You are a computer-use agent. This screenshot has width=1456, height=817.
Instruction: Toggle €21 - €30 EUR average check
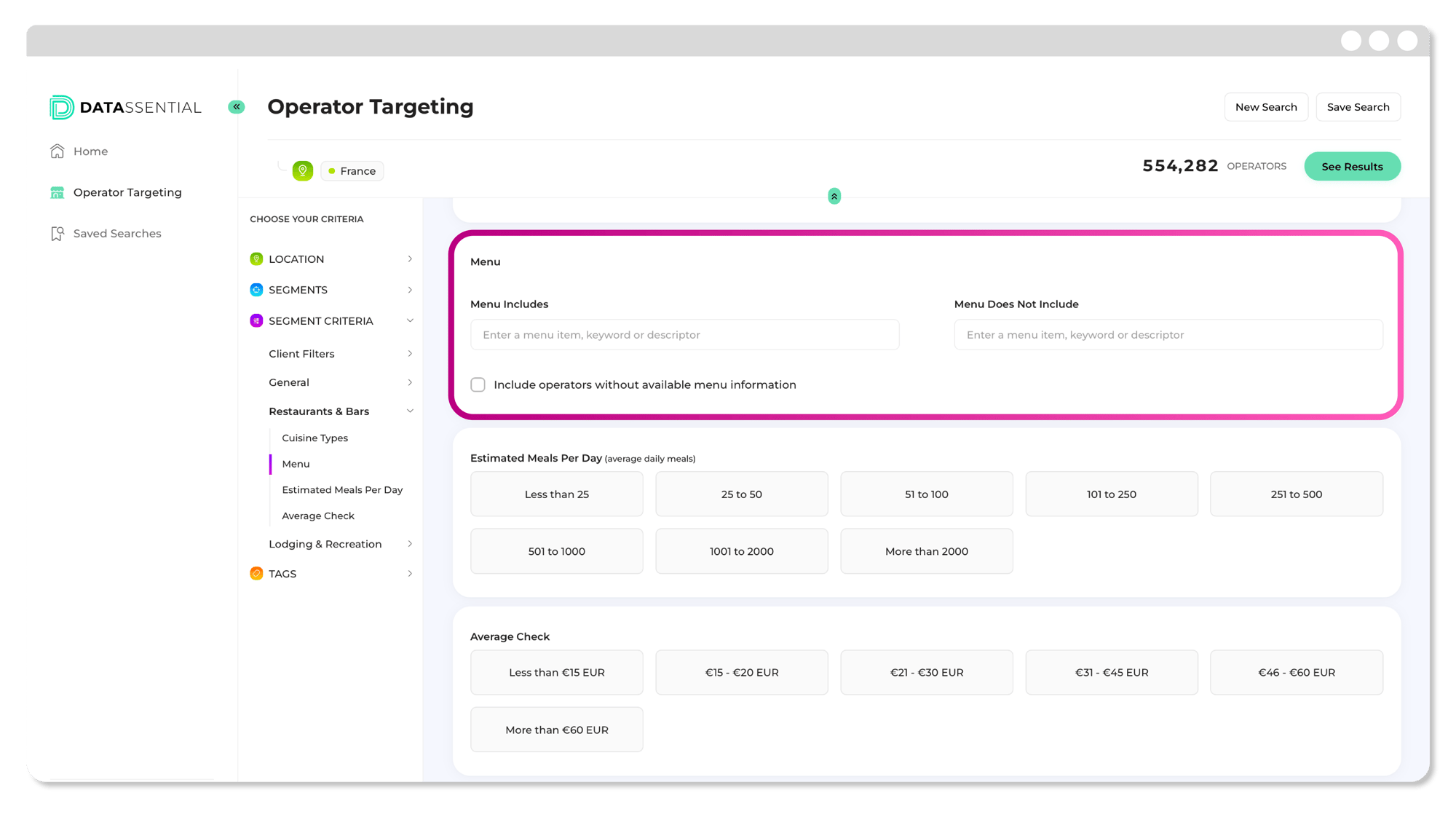click(x=926, y=673)
